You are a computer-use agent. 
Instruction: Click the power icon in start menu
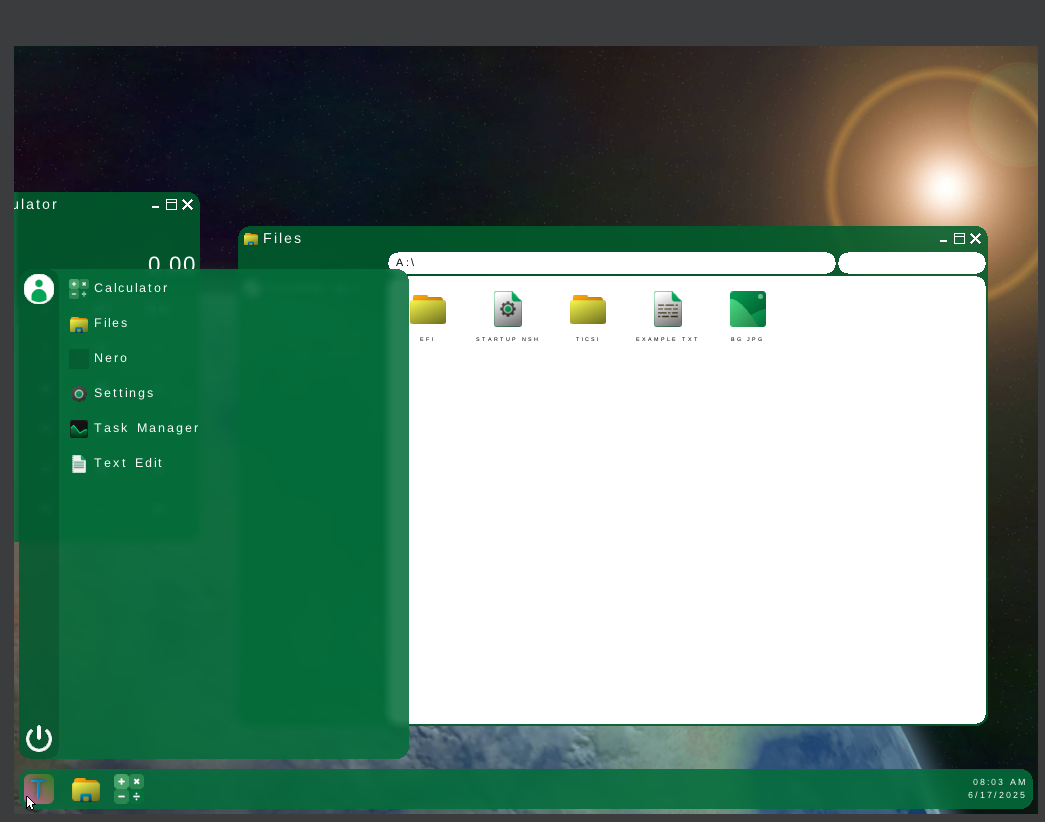39,738
